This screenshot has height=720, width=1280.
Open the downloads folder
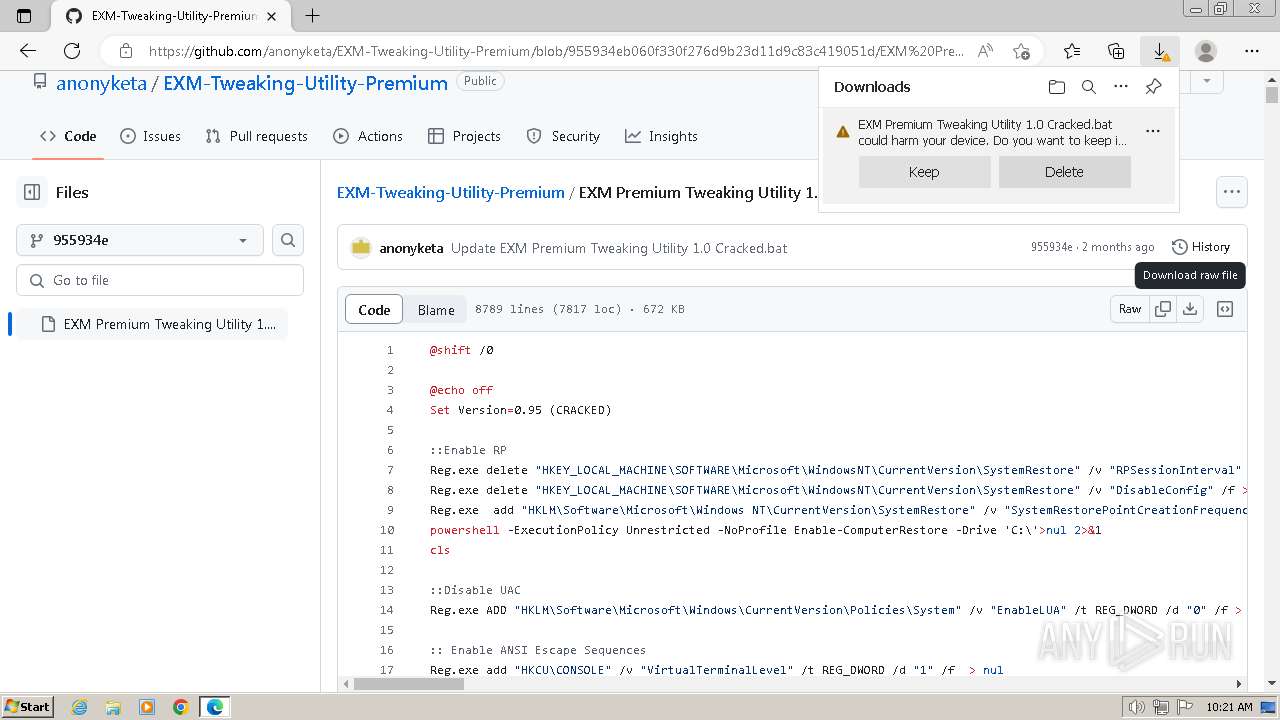point(1057,87)
